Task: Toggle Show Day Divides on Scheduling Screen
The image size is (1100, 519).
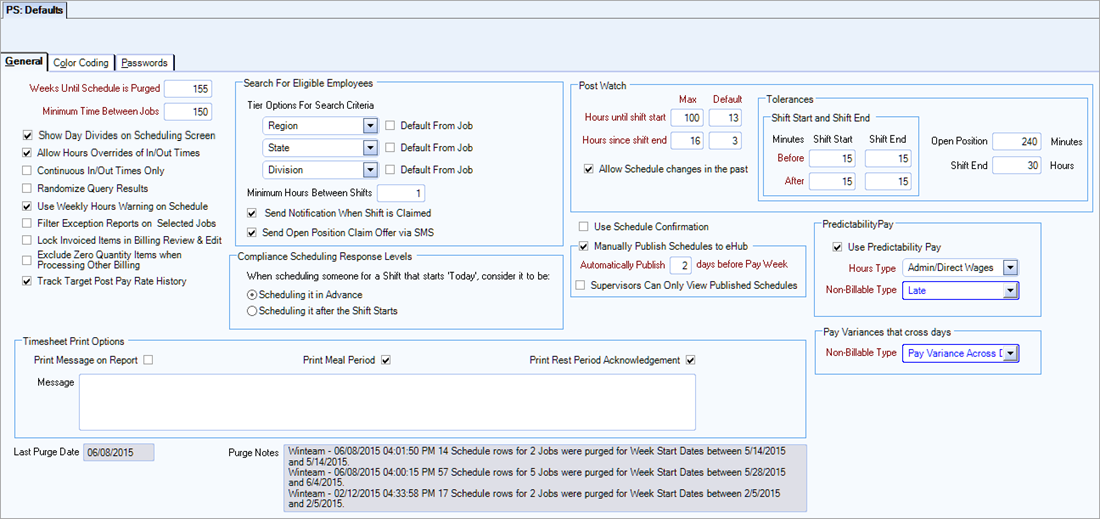Action: (x=27, y=135)
